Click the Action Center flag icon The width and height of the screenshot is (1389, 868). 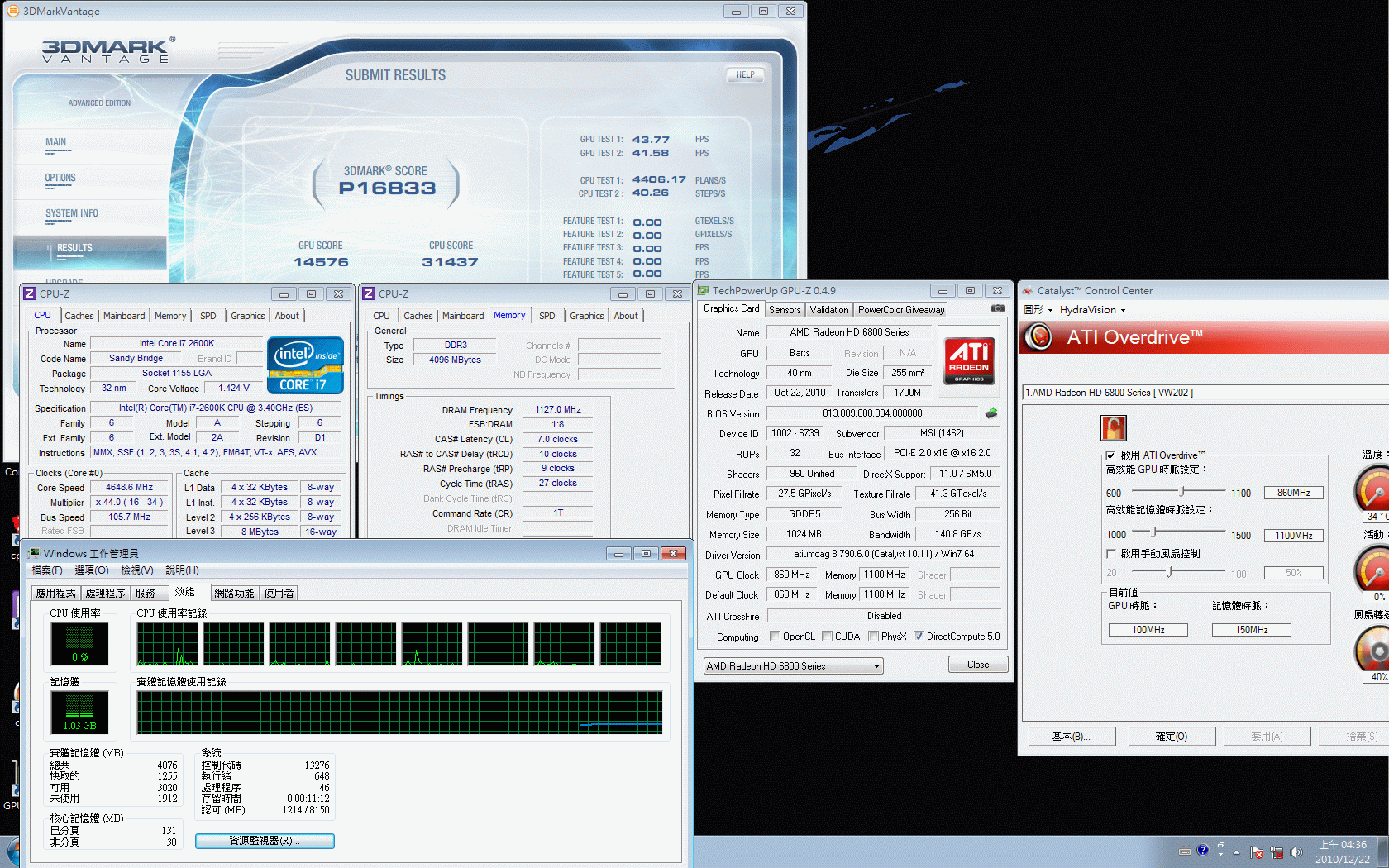coord(1257,851)
